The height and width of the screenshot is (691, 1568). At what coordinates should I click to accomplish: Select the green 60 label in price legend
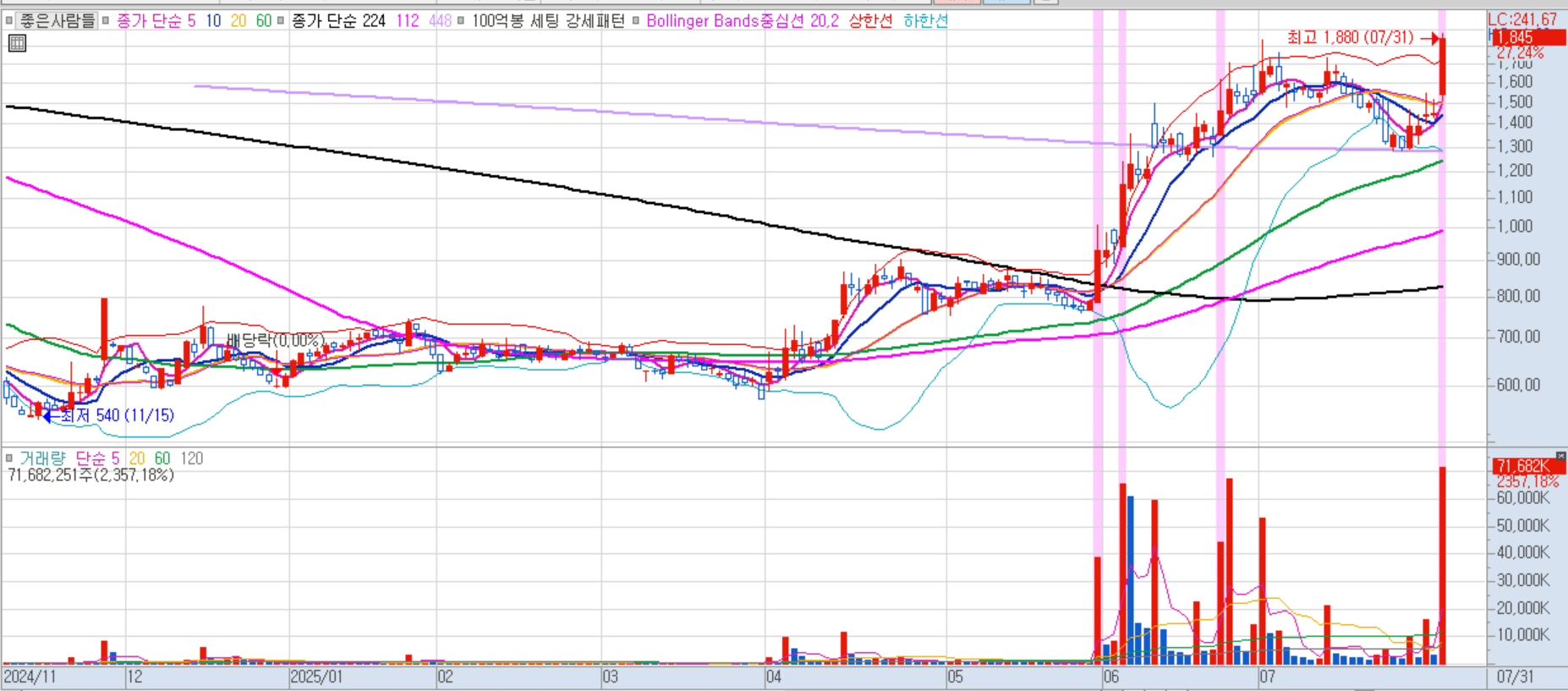tap(264, 20)
